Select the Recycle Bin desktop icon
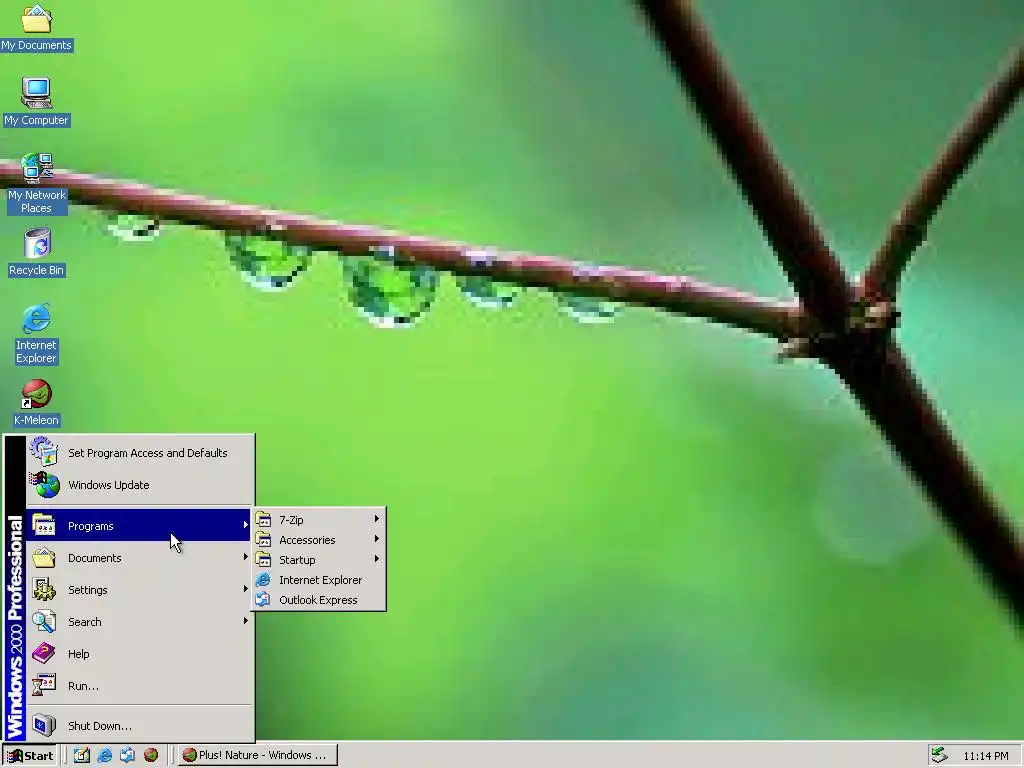Image resolution: width=1024 pixels, height=768 pixels. [37, 252]
